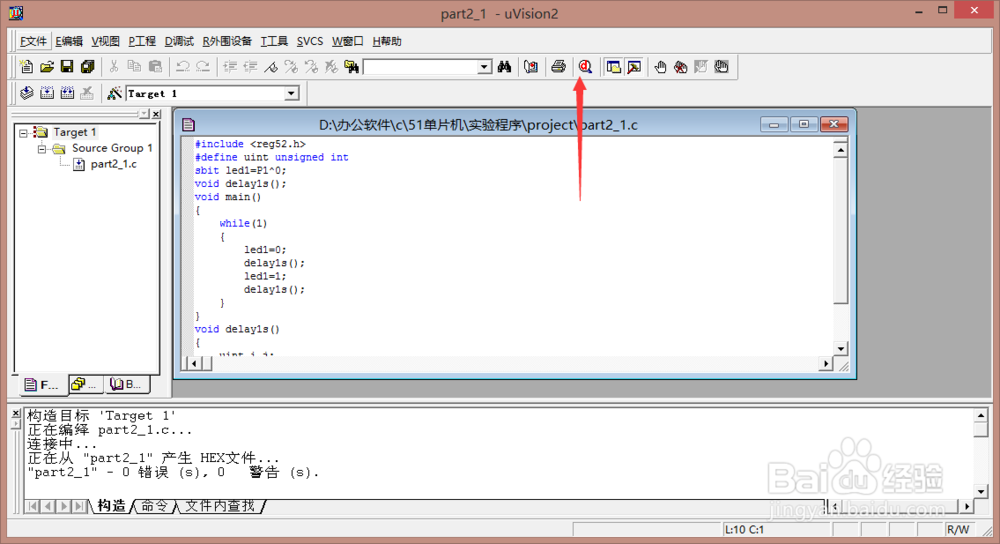The image size is (1000, 544).
Task: Close the output window with its x
Action: coord(16,413)
